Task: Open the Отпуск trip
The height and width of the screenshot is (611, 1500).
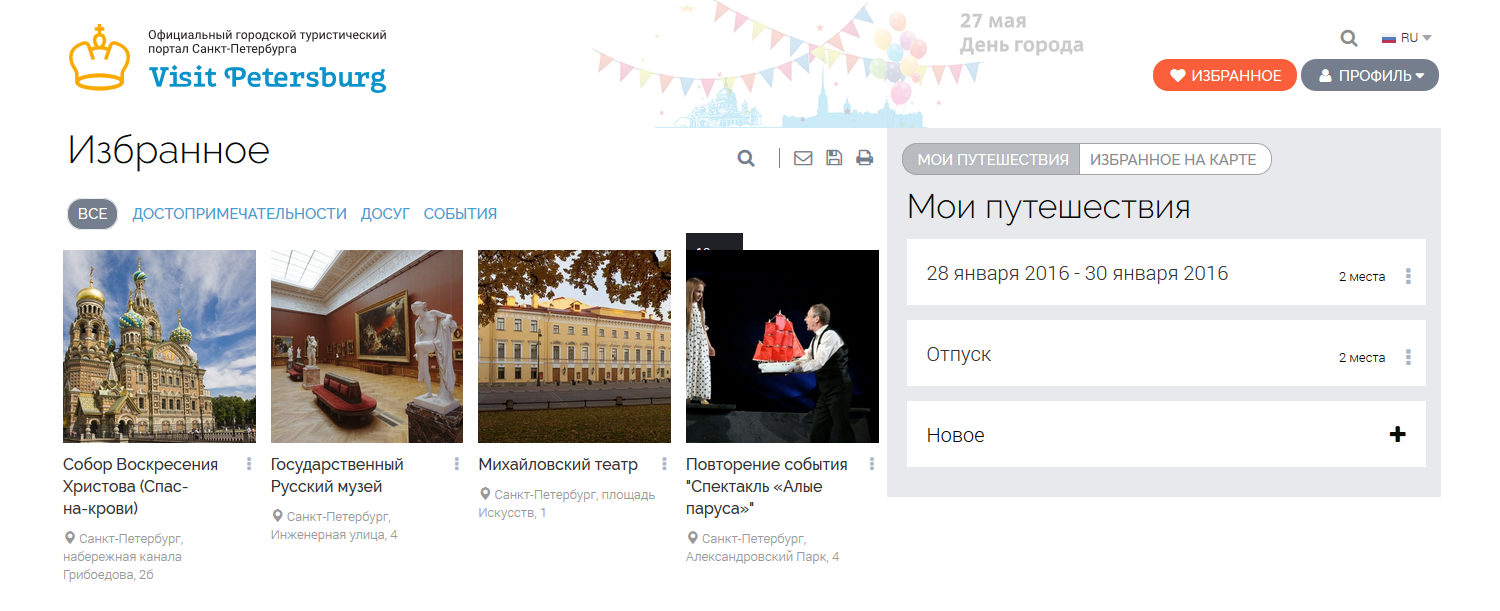Action: click(x=959, y=354)
